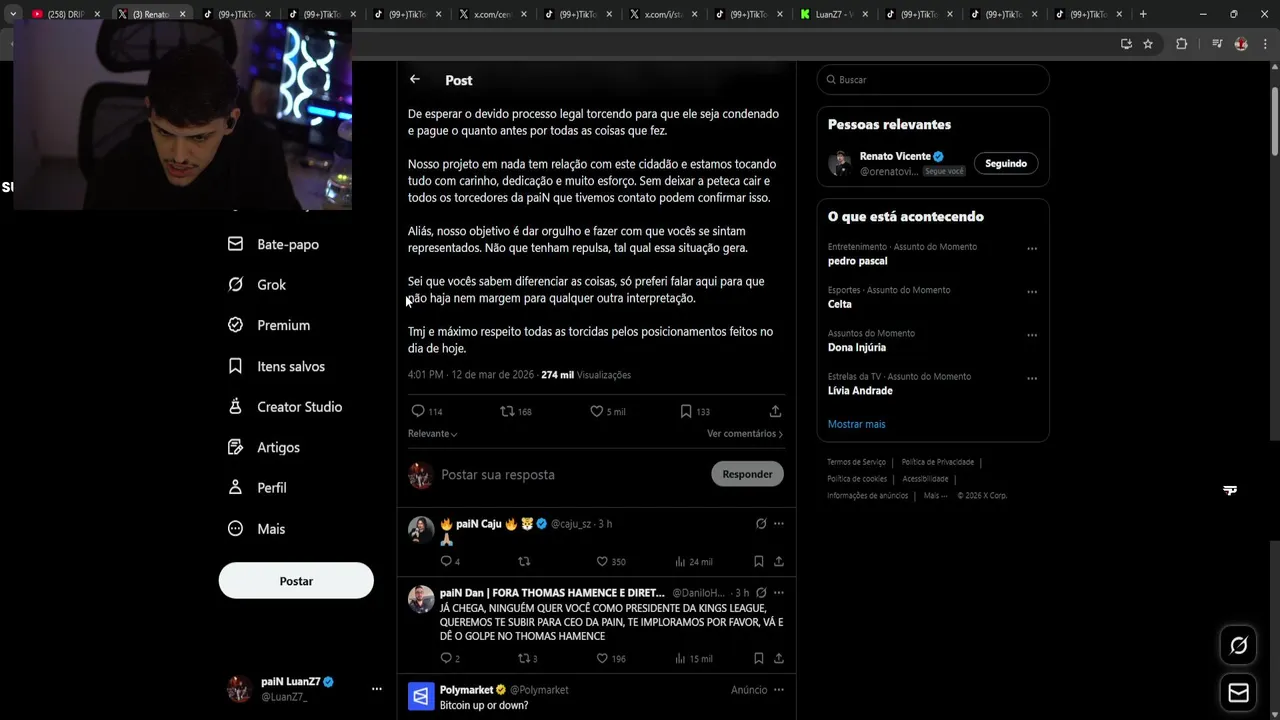
Task: Open the Mais sidebar menu
Action: (x=257, y=529)
